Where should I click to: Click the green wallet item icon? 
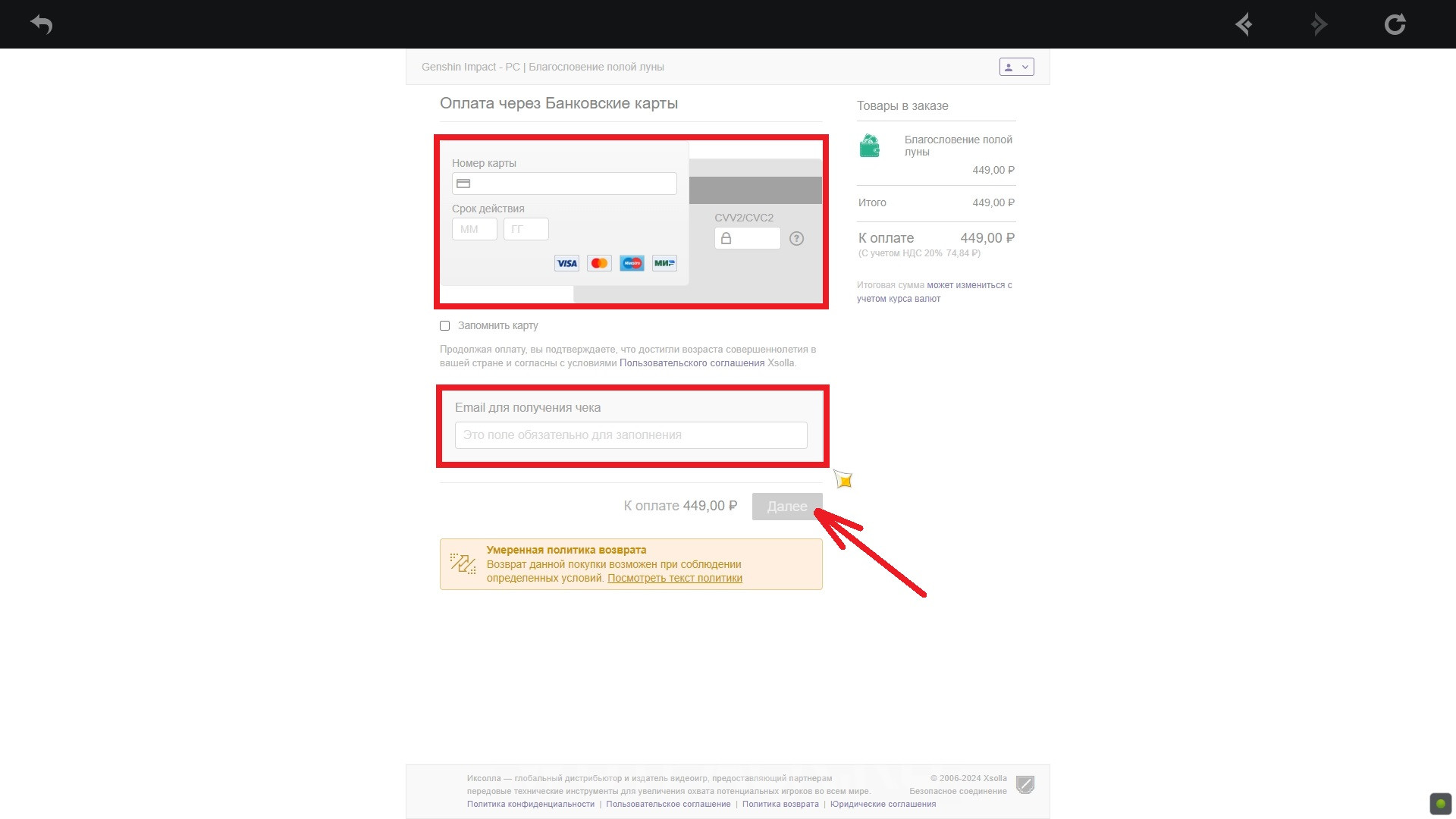point(870,146)
